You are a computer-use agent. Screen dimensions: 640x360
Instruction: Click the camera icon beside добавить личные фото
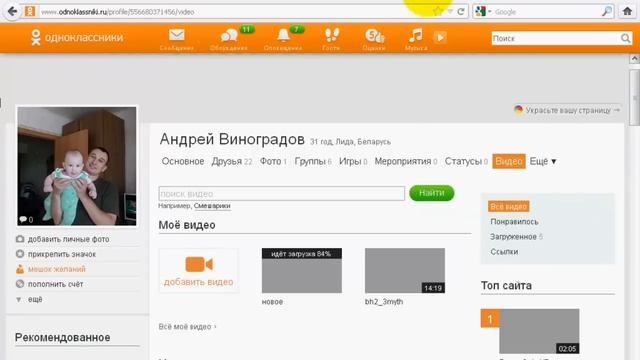click(x=20, y=239)
